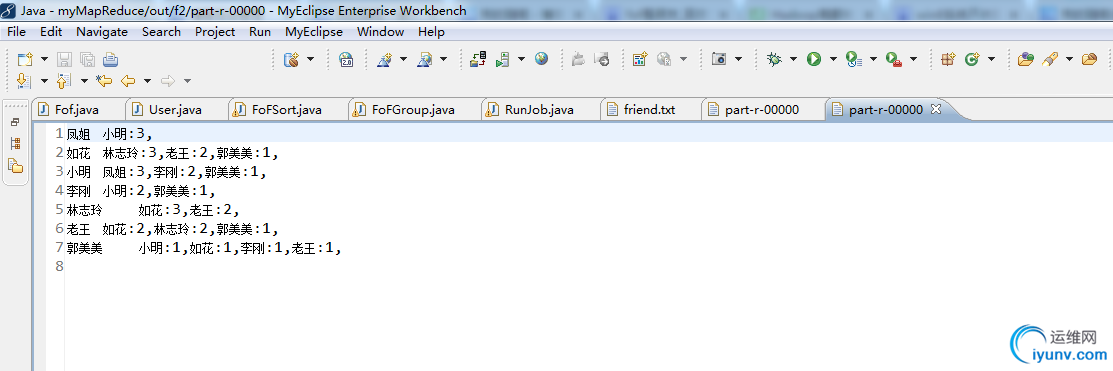Switch to the User.java tab
The height and width of the screenshot is (371, 1113).
pyautogui.click(x=175, y=110)
